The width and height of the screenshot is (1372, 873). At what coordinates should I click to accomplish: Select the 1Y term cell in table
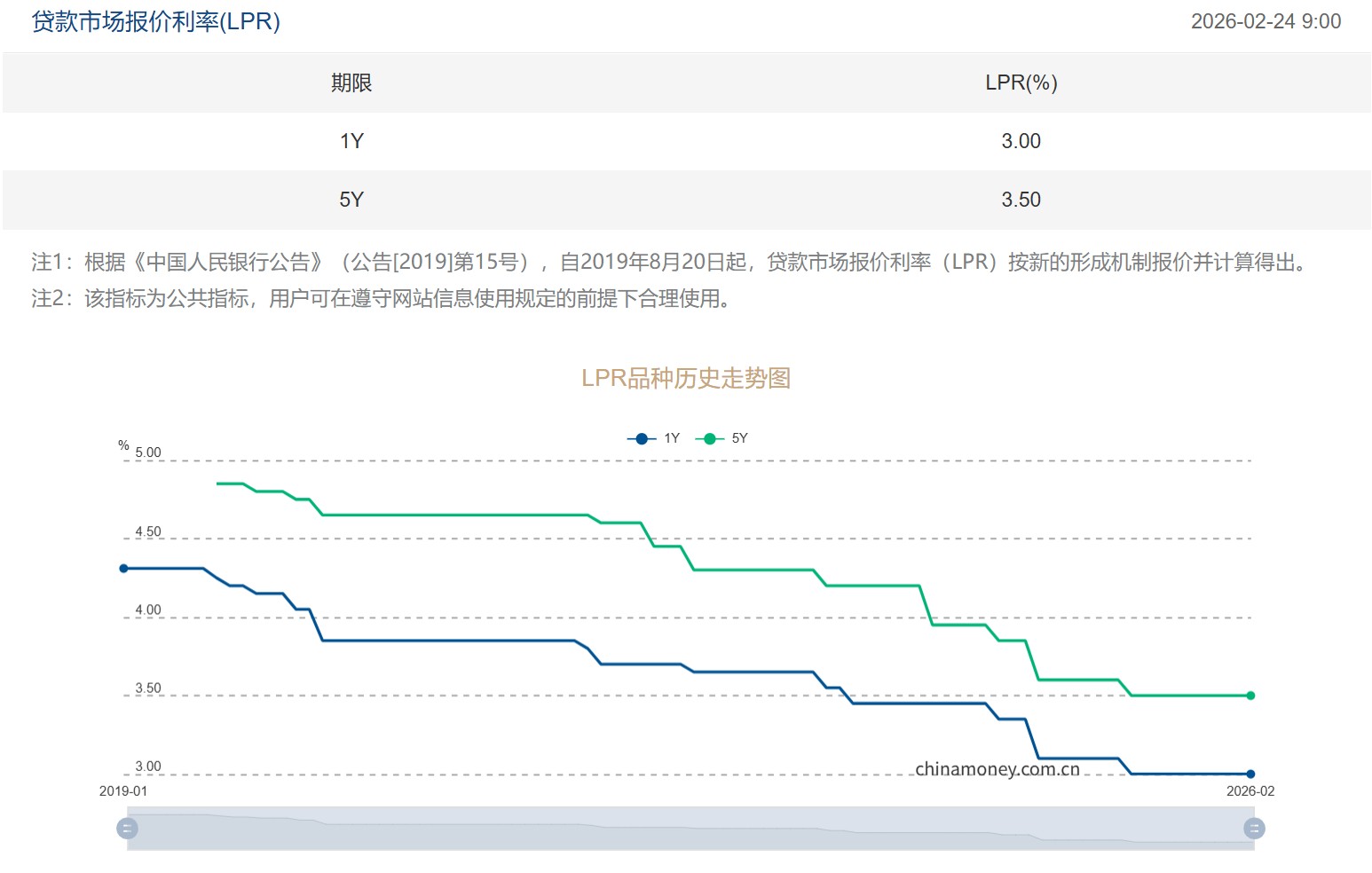[351, 141]
